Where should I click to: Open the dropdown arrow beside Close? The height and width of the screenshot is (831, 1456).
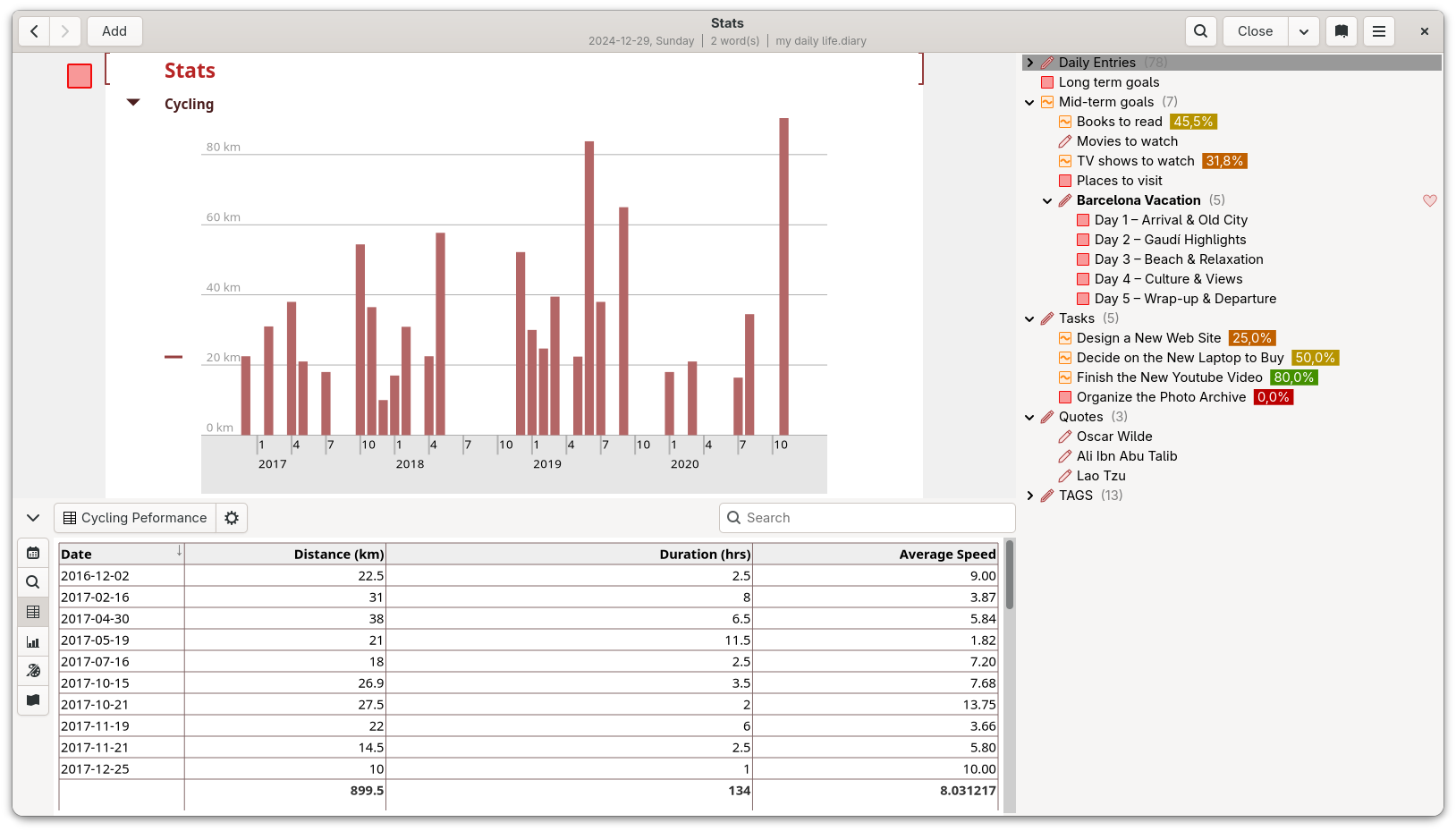point(1304,31)
